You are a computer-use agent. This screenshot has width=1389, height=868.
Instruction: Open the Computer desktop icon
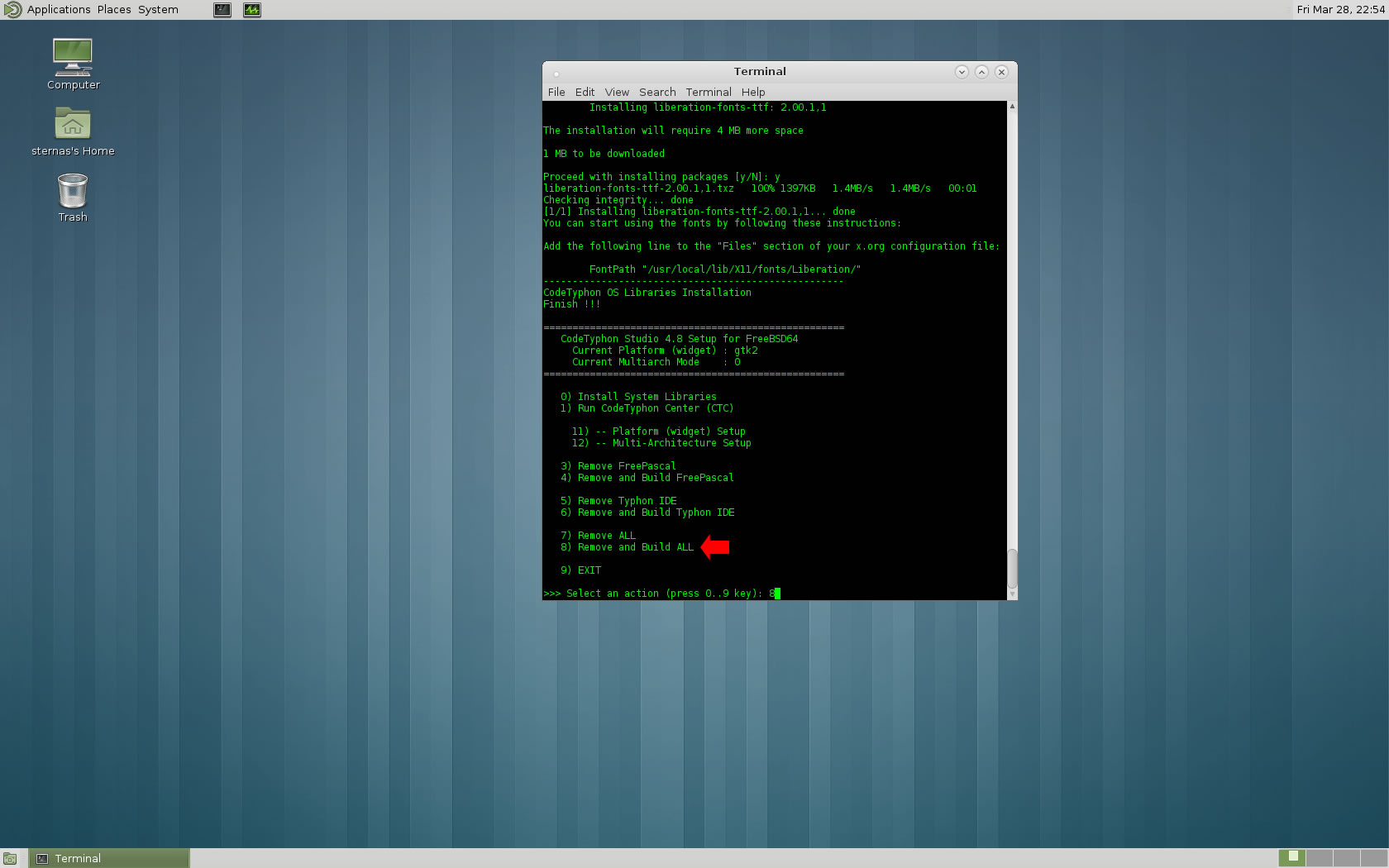[x=73, y=63]
